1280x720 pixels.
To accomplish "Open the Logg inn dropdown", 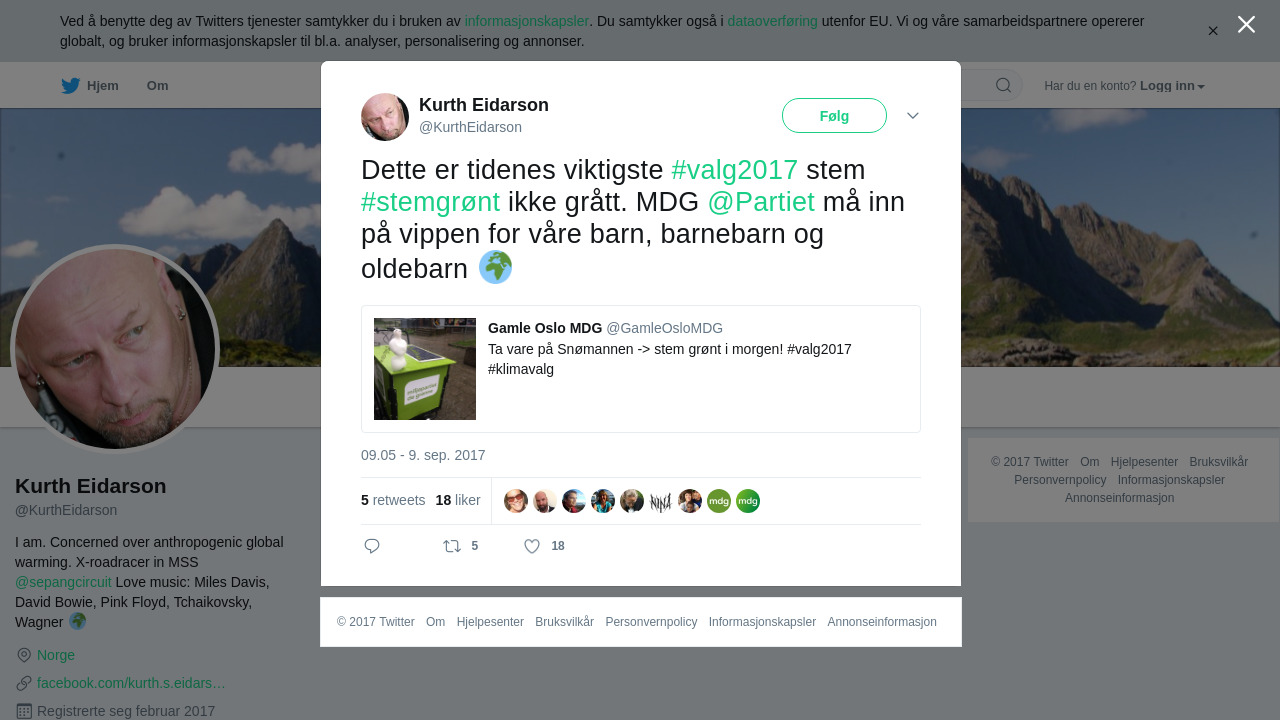I will [1172, 86].
